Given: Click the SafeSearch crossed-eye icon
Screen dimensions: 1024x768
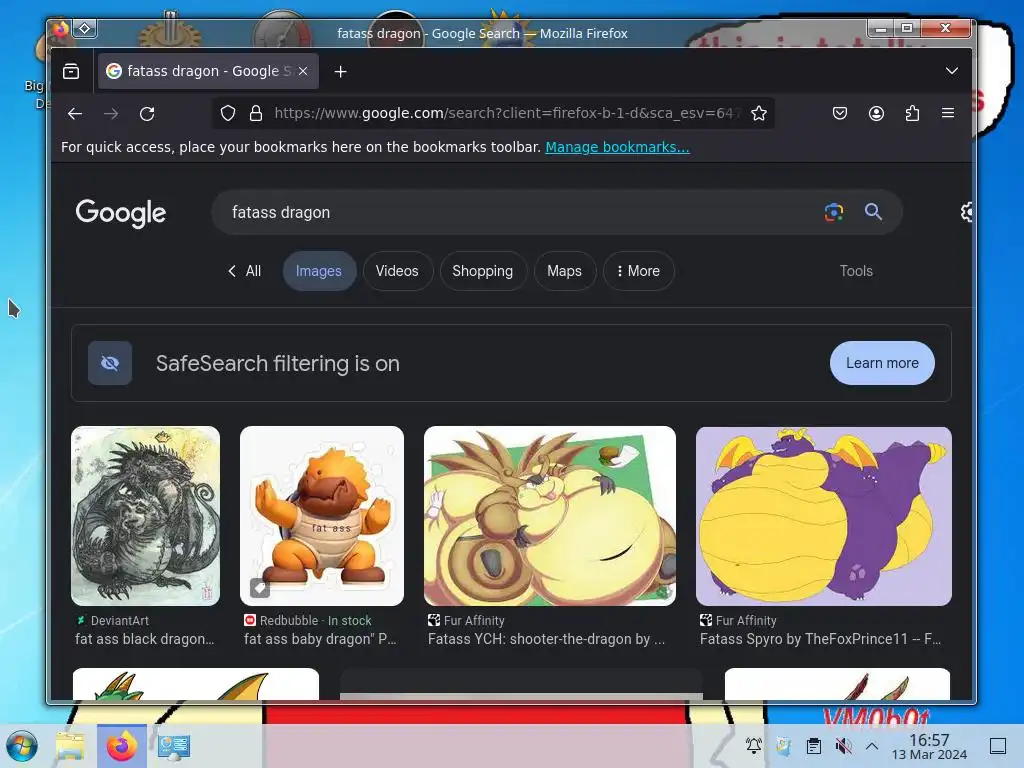Looking at the screenshot, I should (110, 363).
